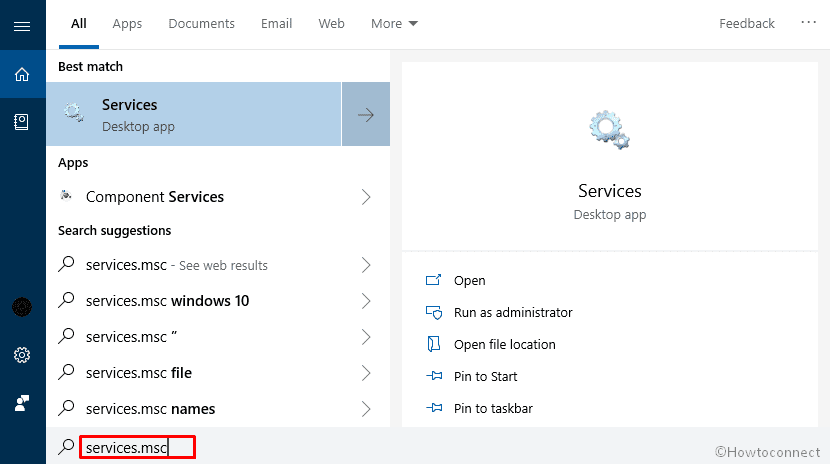830x464 pixels.
Task: Switch to the Email tab
Action: click(276, 24)
